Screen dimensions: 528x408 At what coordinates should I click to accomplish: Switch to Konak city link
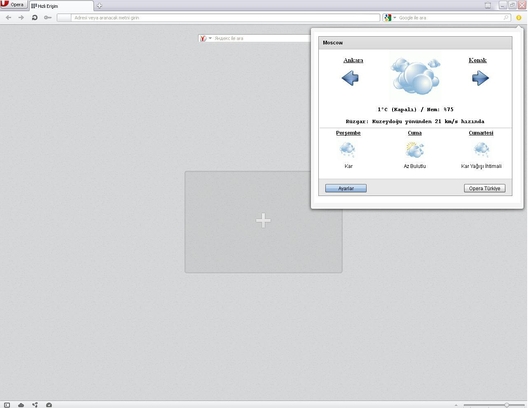(x=477, y=60)
